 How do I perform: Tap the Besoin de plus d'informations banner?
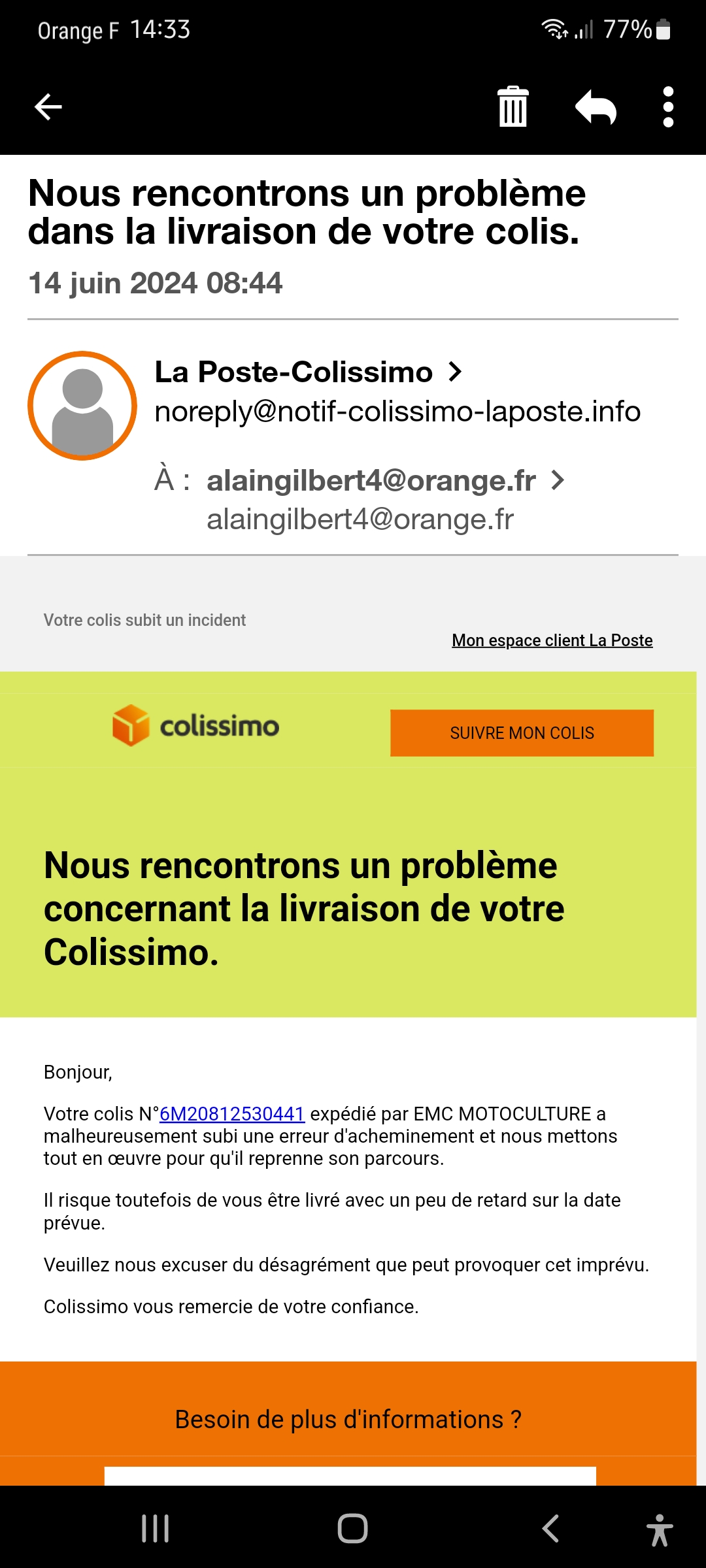[x=348, y=1419]
